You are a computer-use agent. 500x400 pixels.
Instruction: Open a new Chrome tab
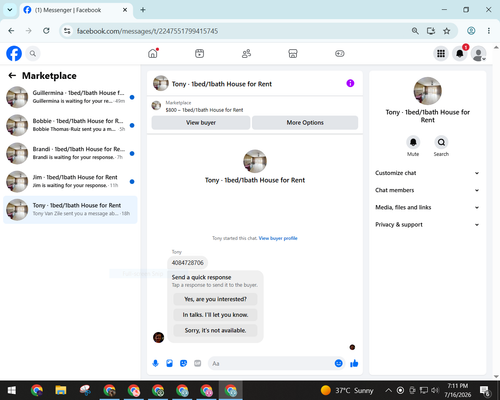143,10
